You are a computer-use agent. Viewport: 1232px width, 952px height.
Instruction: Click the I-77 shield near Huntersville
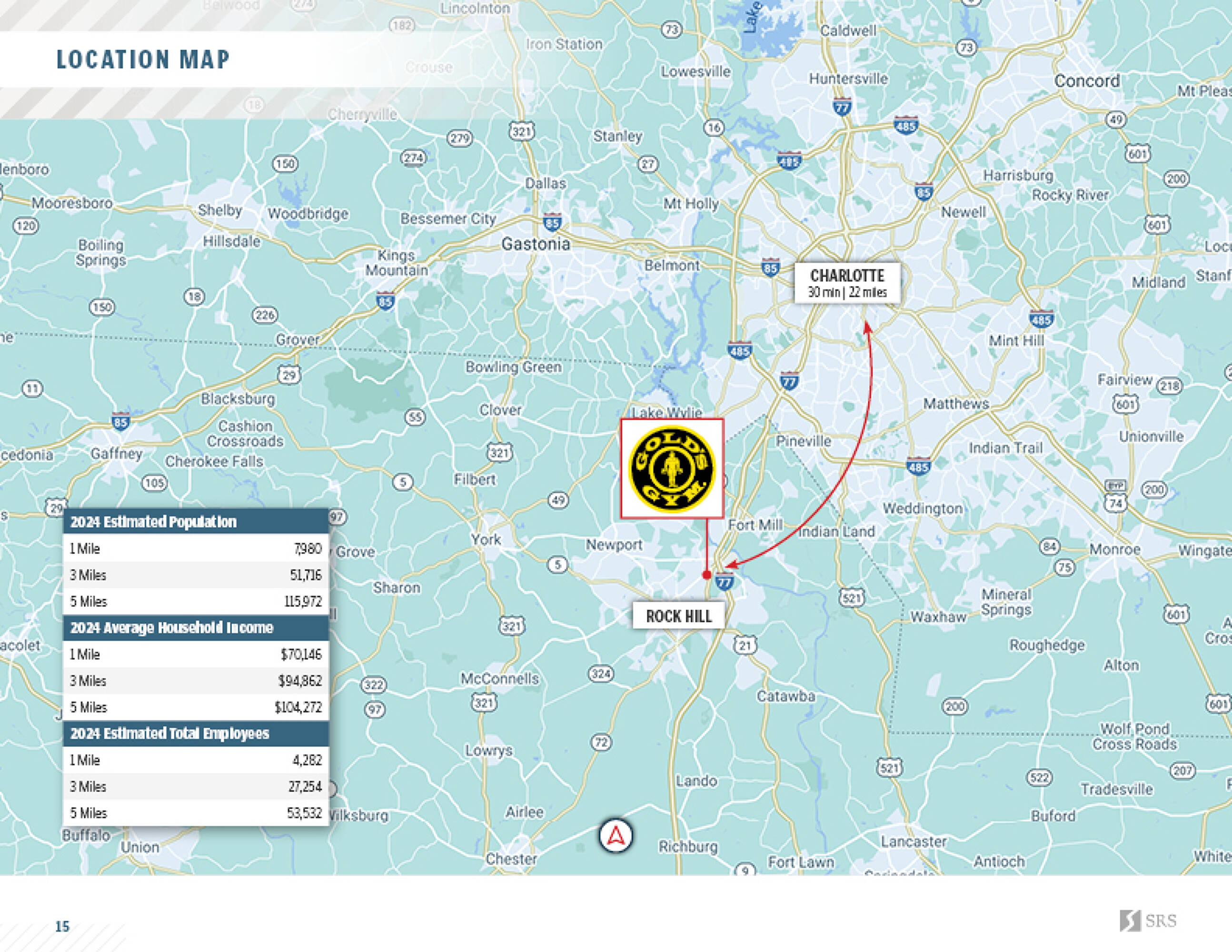coord(842,107)
